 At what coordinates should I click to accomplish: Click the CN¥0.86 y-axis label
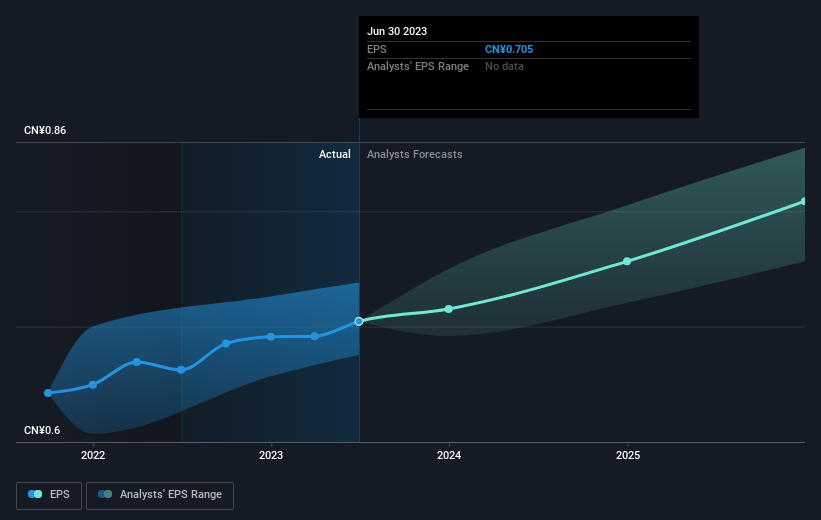(45, 130)
